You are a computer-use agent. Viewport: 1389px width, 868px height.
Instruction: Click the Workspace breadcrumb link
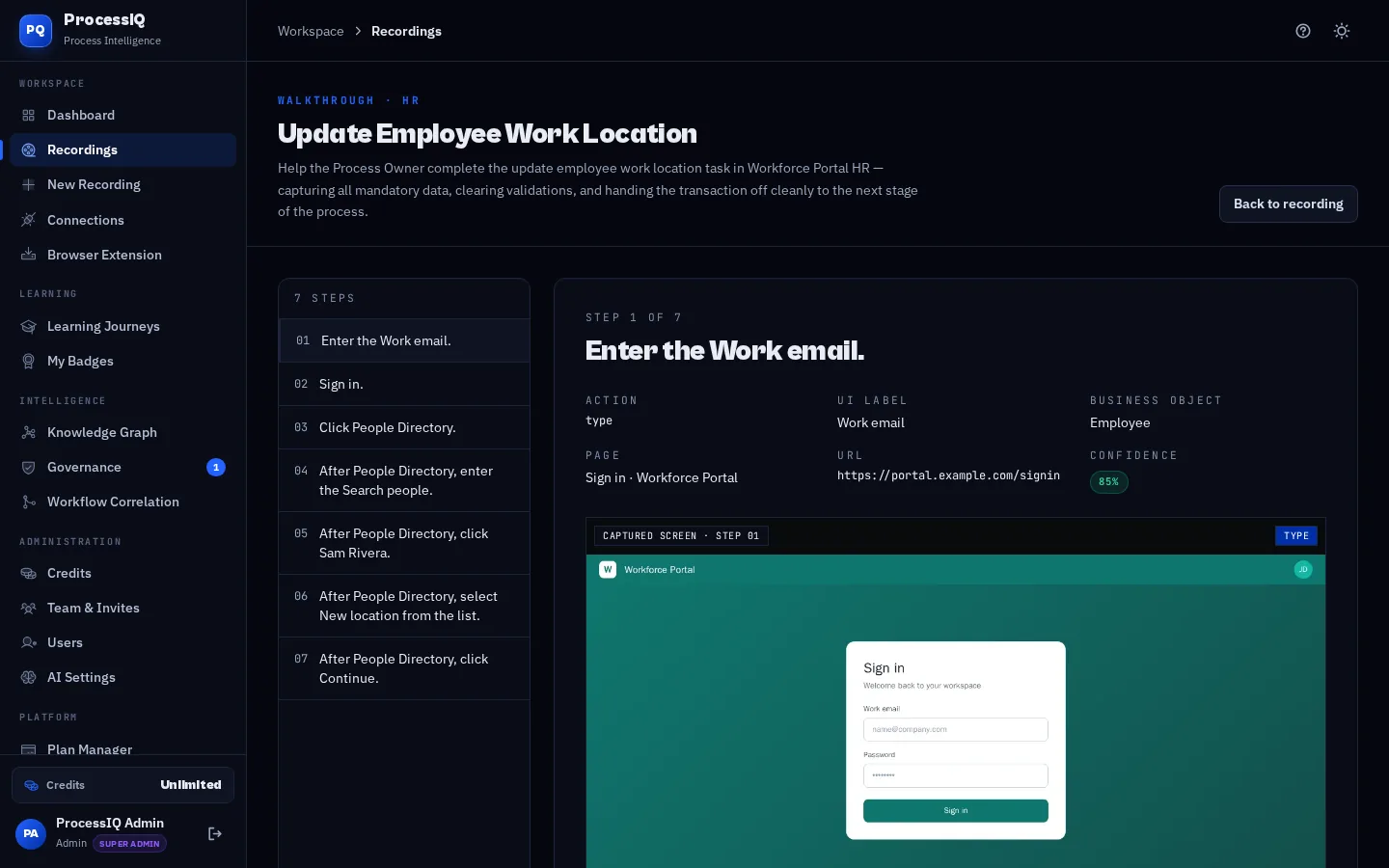pyautogui.click(x=311, y=31)
